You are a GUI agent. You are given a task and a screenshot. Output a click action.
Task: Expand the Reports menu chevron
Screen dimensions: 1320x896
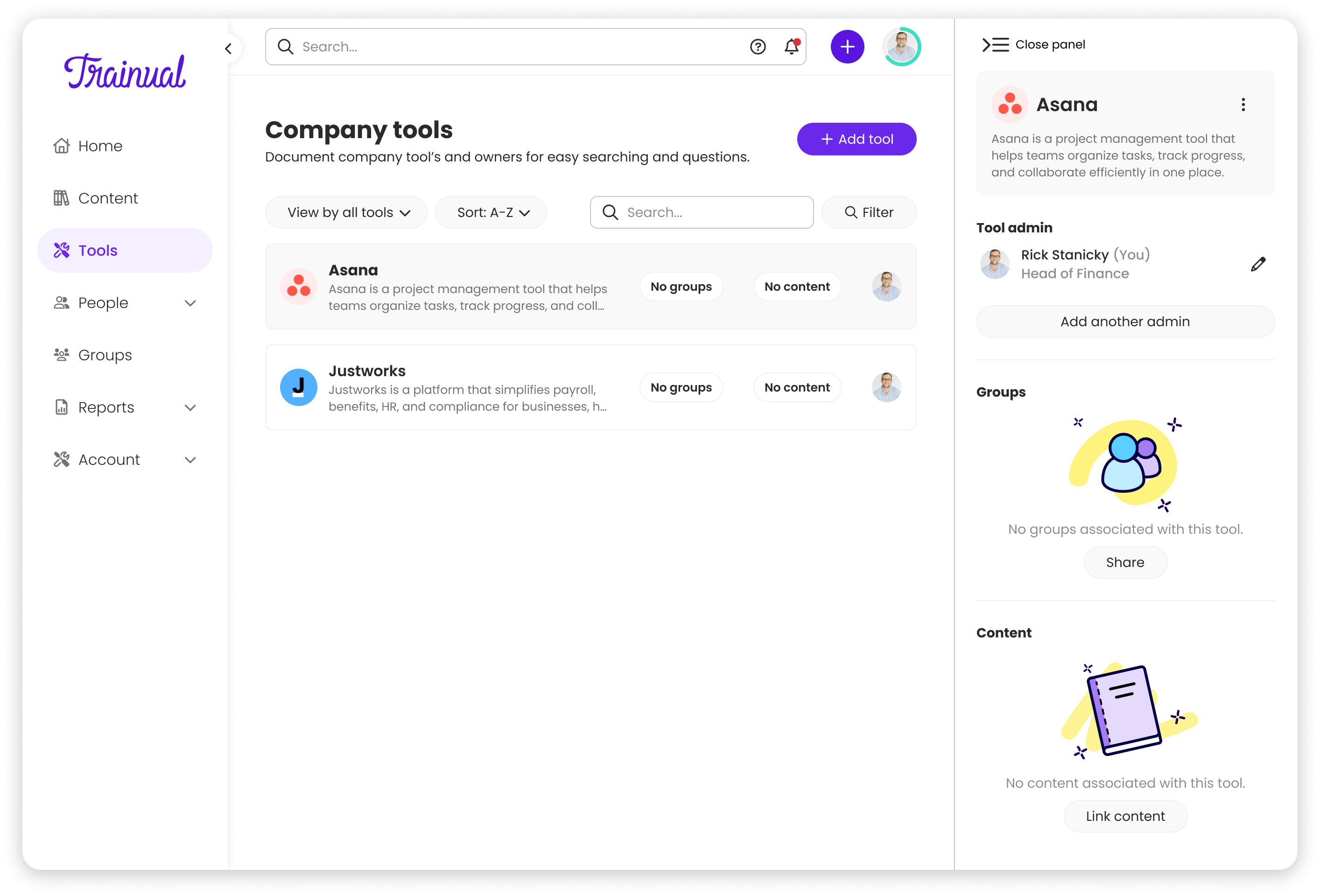[x=190, y=408]
